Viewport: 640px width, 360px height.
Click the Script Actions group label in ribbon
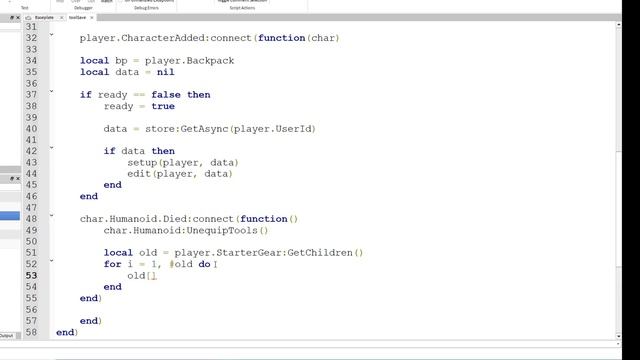[x=242, y=8]
